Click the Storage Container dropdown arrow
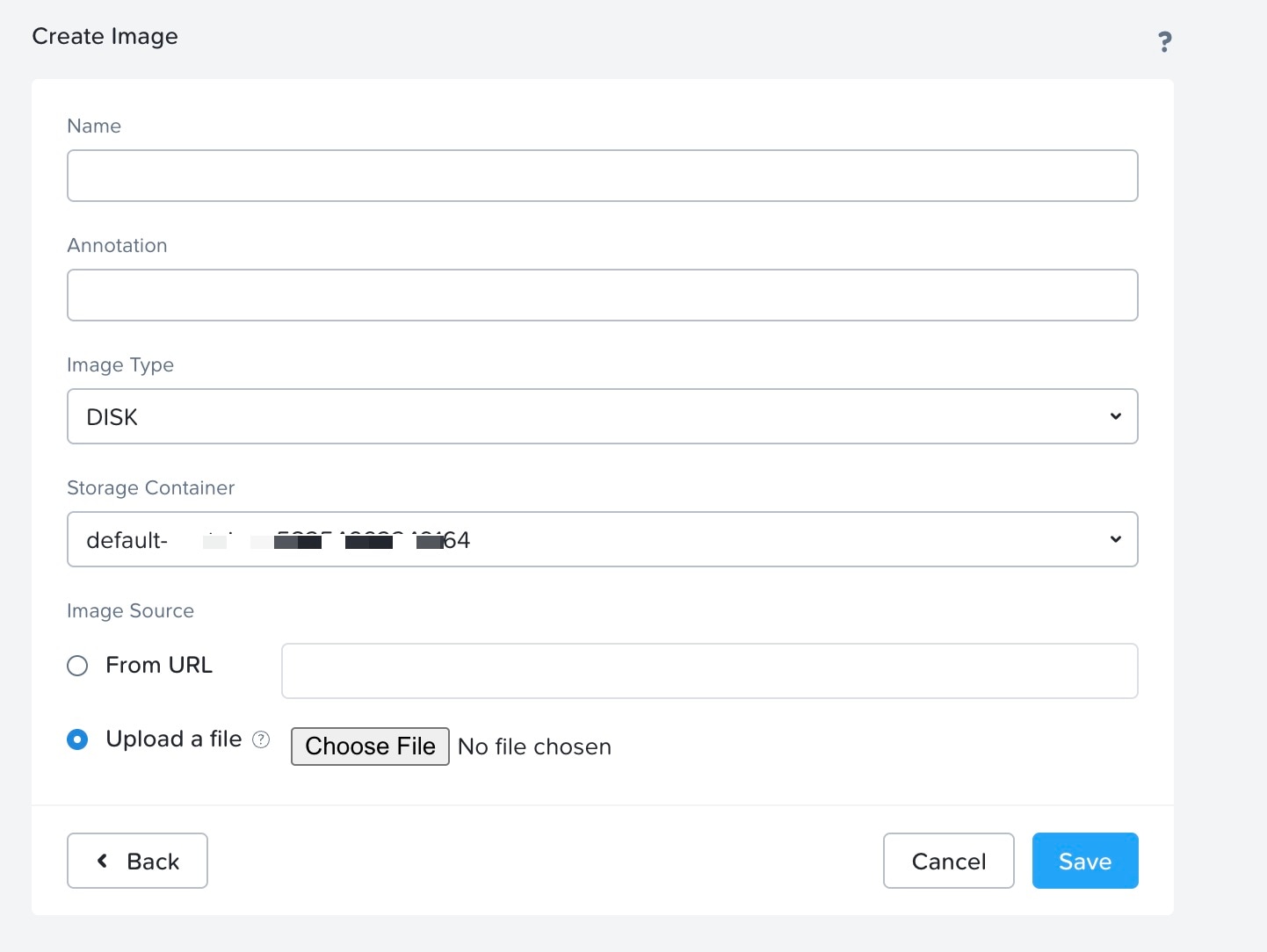This screenshot has width=1267, height=952. click(1115, 539)
